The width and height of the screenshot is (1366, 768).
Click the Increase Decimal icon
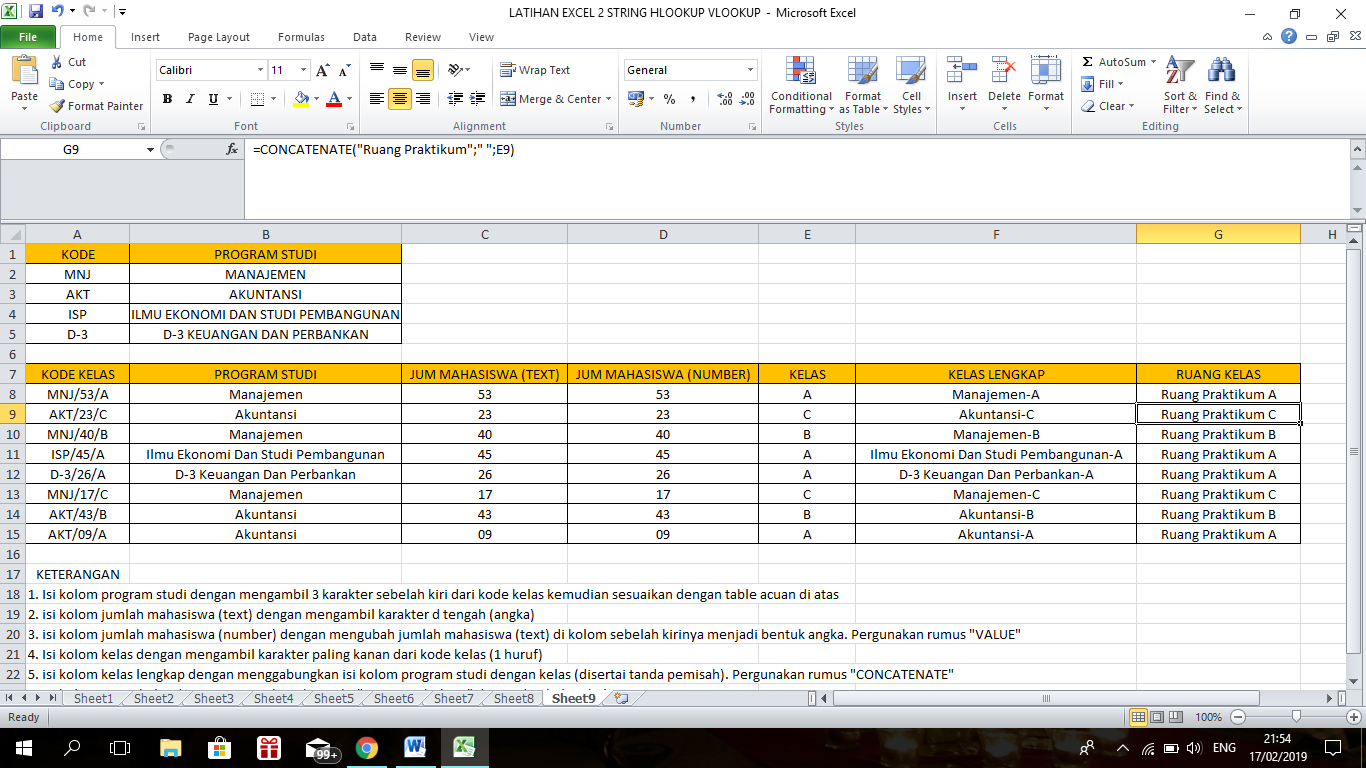[723, 99]
